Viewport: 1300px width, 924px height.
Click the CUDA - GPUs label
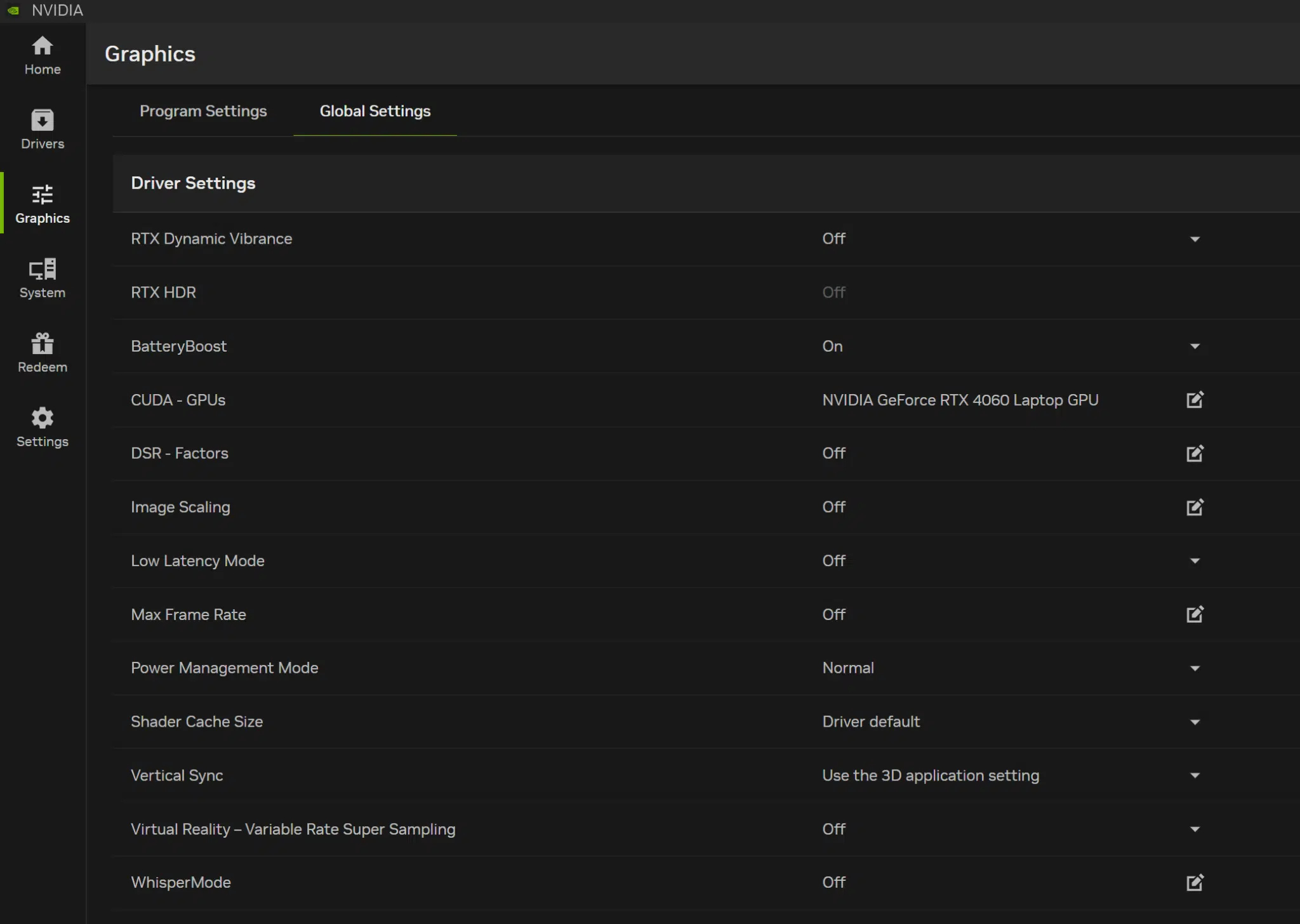click(x=178, y=400)
